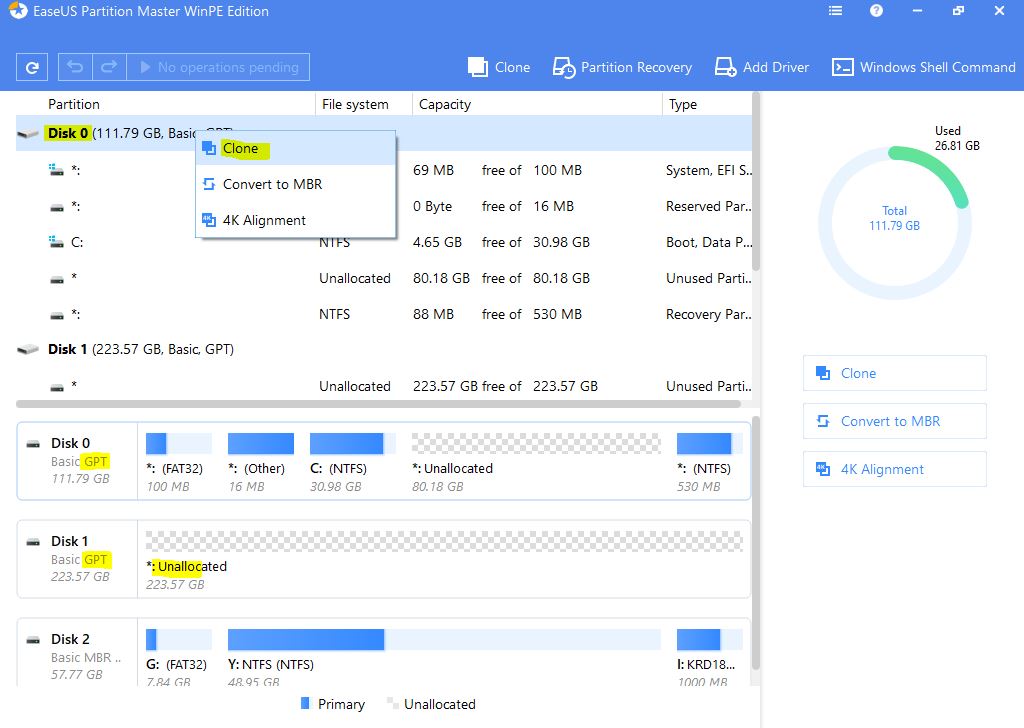Open the help question mark icon
This screenshot has height=728, width=1024.
pyautogui.click(x=877, y=12)
